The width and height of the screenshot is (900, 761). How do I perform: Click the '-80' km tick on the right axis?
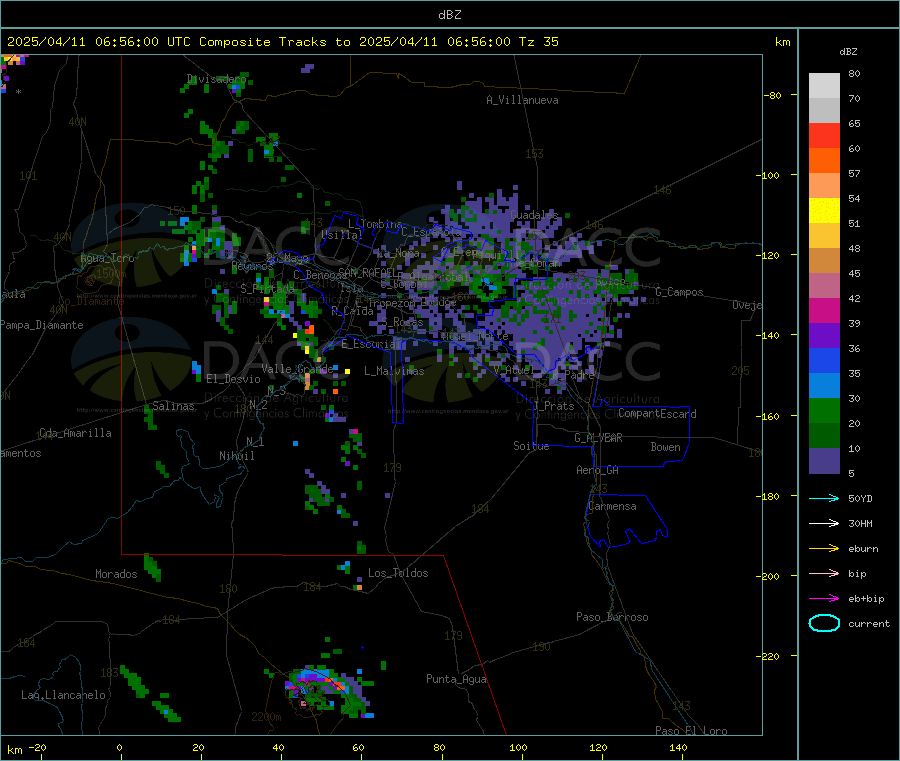click(x=773, y=95)
